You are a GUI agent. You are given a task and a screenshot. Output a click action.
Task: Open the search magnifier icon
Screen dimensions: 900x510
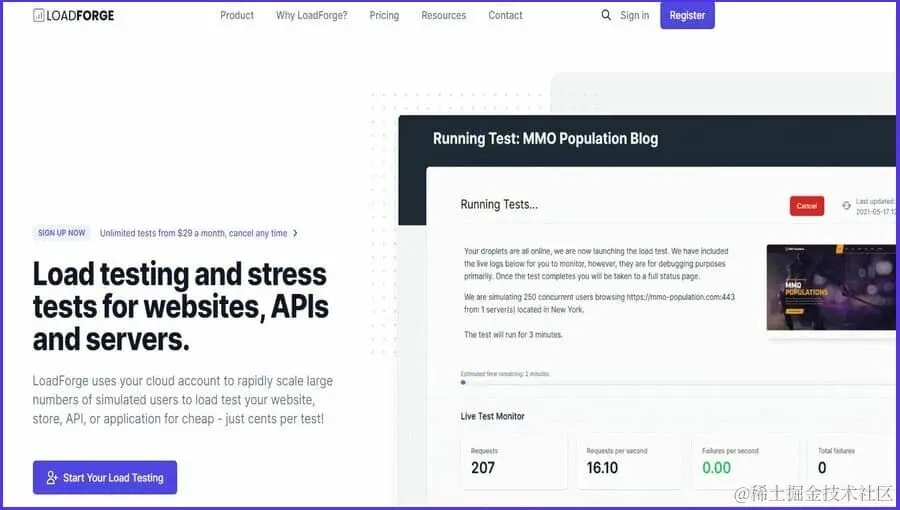point(606,15)
